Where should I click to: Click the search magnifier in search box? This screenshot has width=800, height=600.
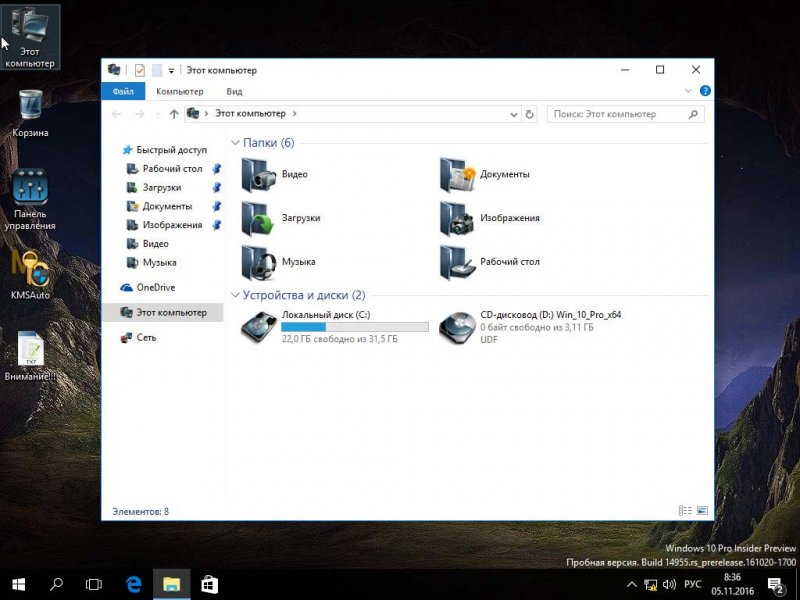pyautogui.click(x=693, y=114)
